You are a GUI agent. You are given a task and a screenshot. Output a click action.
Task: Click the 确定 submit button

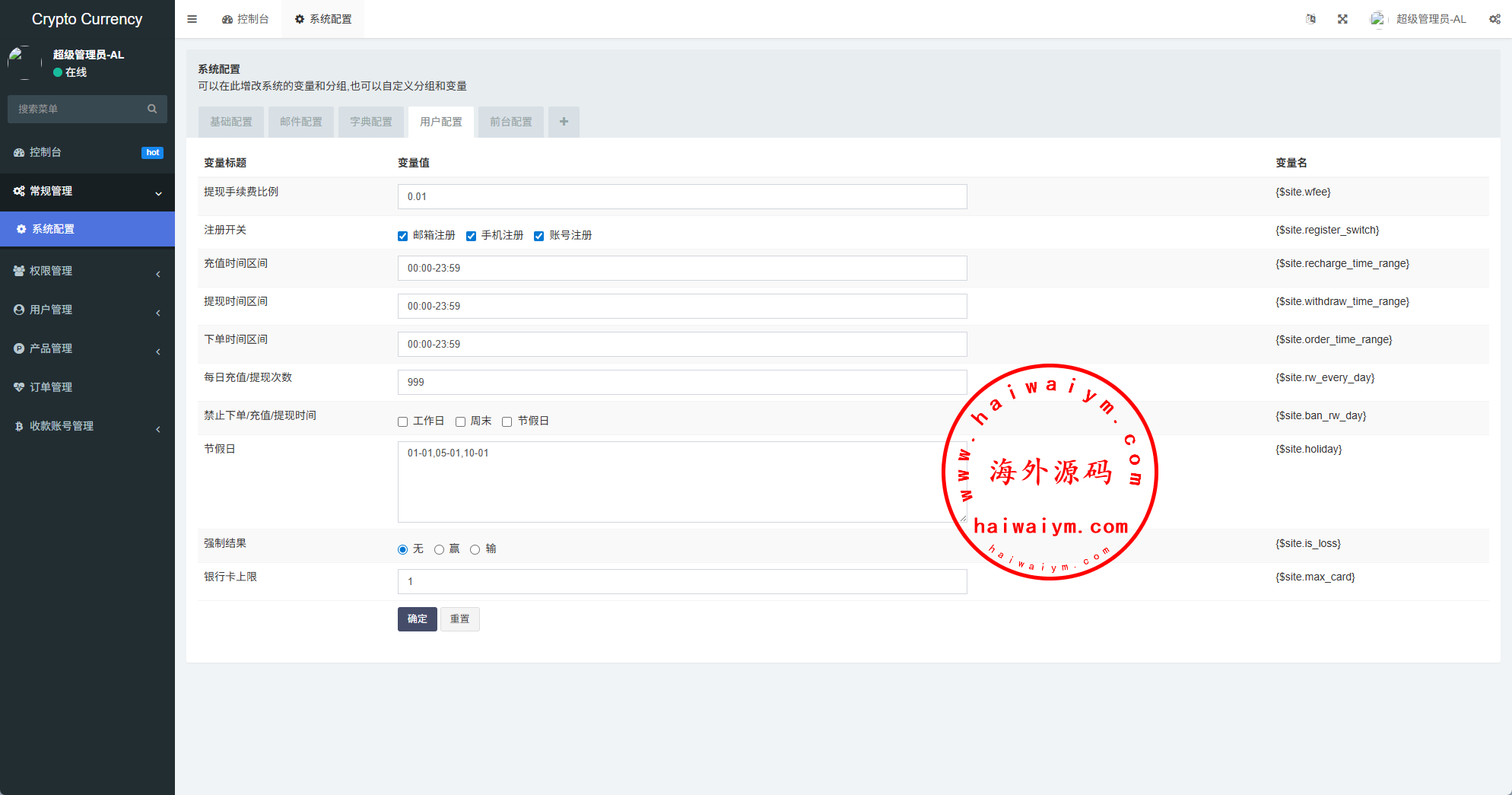[417, 619]
